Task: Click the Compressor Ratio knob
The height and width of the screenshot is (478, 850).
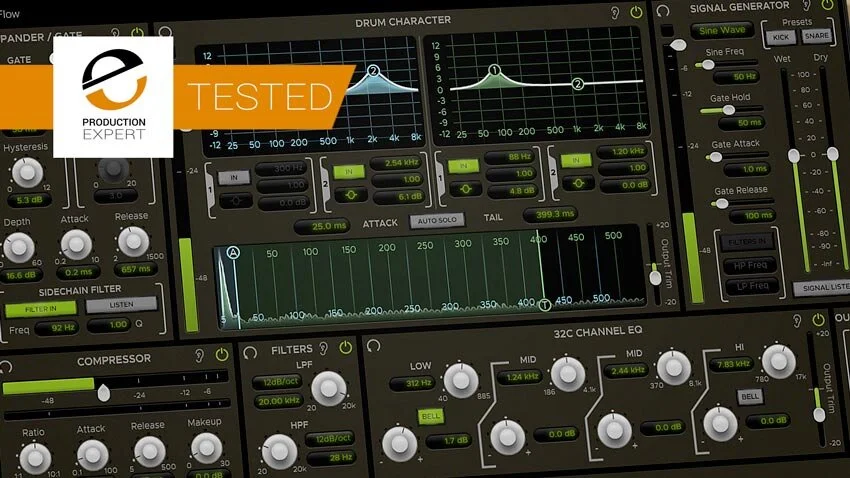Action: [35, 458]
